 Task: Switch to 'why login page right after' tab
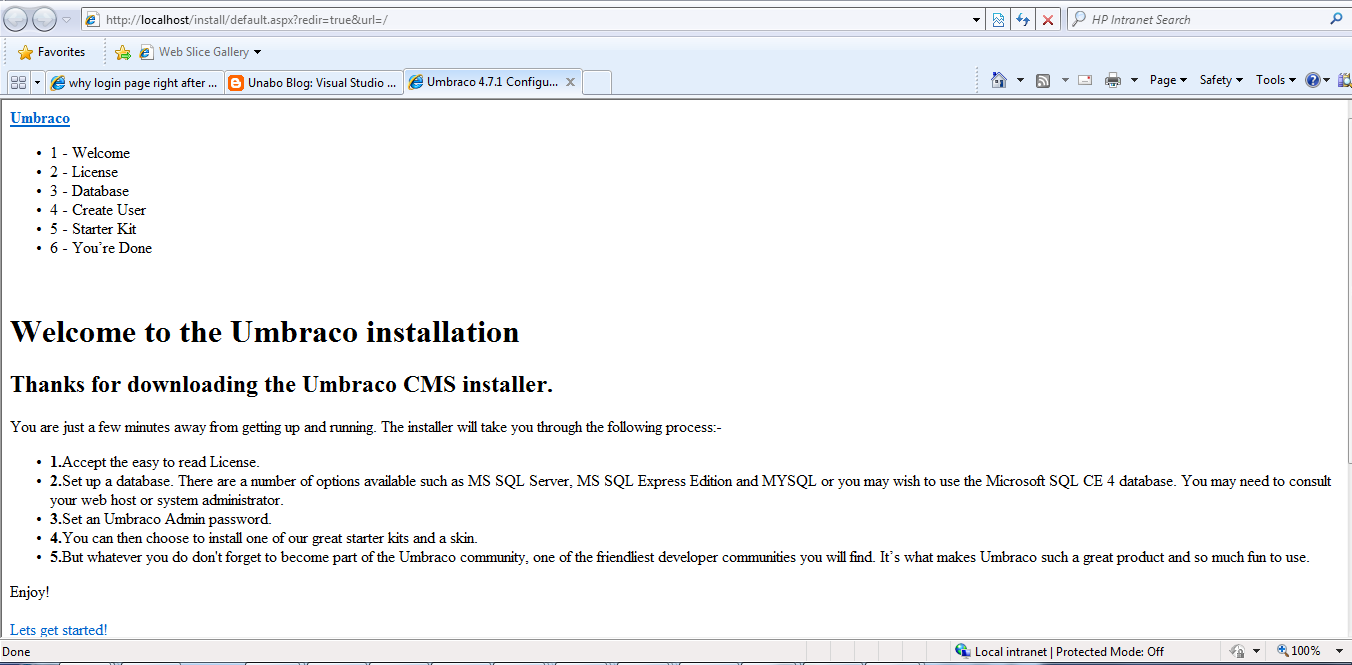coord(134,83)
